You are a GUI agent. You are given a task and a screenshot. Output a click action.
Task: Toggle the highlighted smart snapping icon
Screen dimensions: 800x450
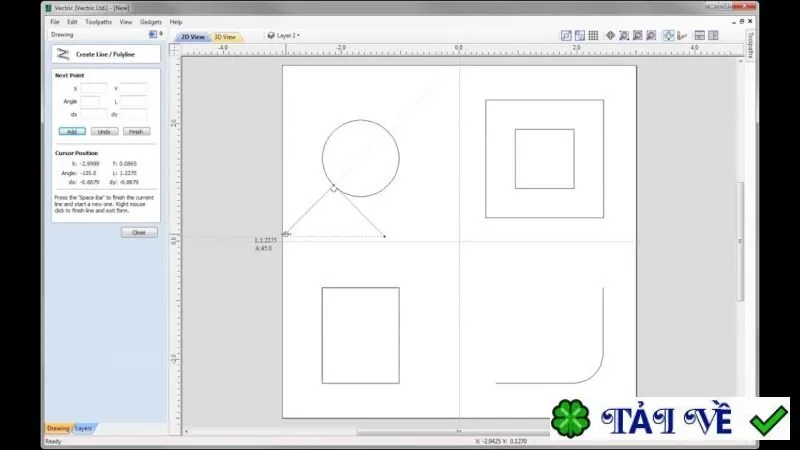point(668,35)
